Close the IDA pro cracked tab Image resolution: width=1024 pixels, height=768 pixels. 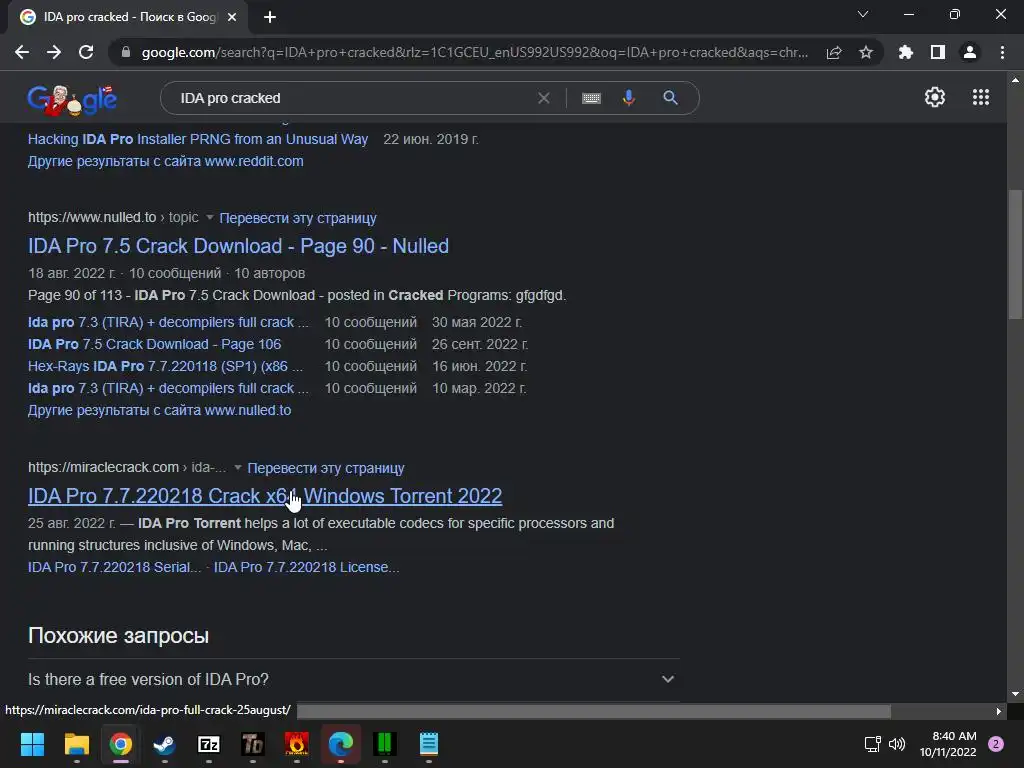point(232,17)
